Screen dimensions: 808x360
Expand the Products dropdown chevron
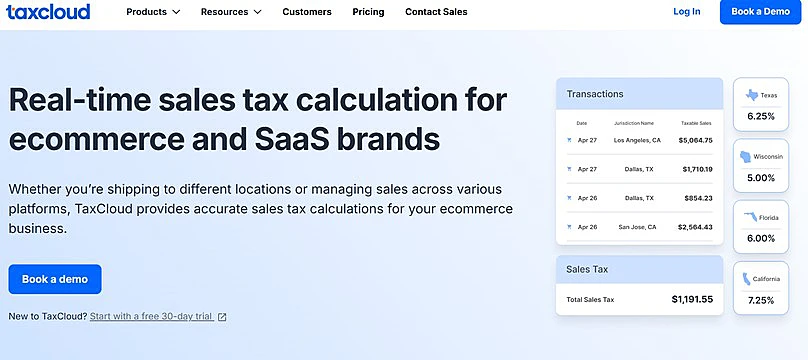(176, 12)
